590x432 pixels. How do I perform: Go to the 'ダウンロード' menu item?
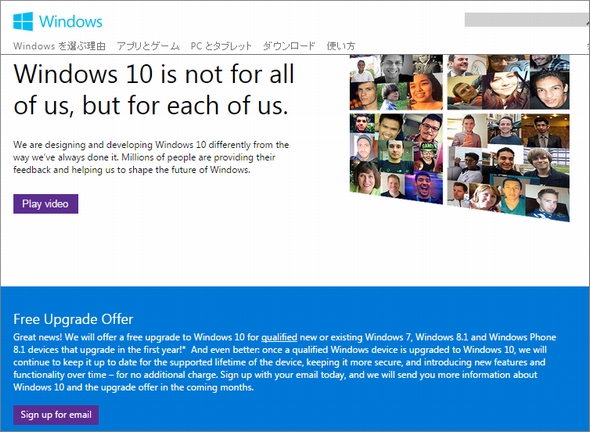289,46
